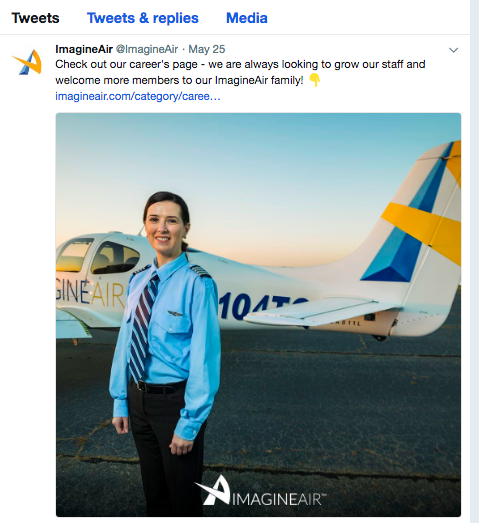This screenshot has height=523, width=479.
Task: Click the pilot's striped necktie in photo
Action: pyautogui.click(x=143, y=329)
